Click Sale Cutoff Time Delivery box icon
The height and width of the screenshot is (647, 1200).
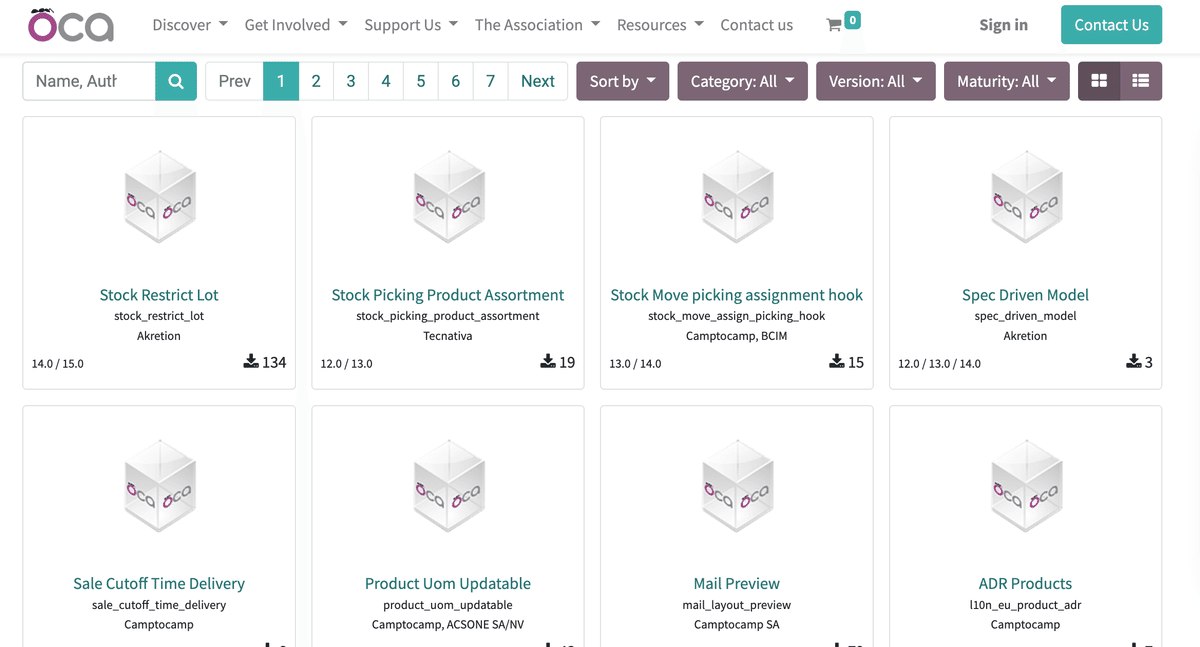(159, 485)
